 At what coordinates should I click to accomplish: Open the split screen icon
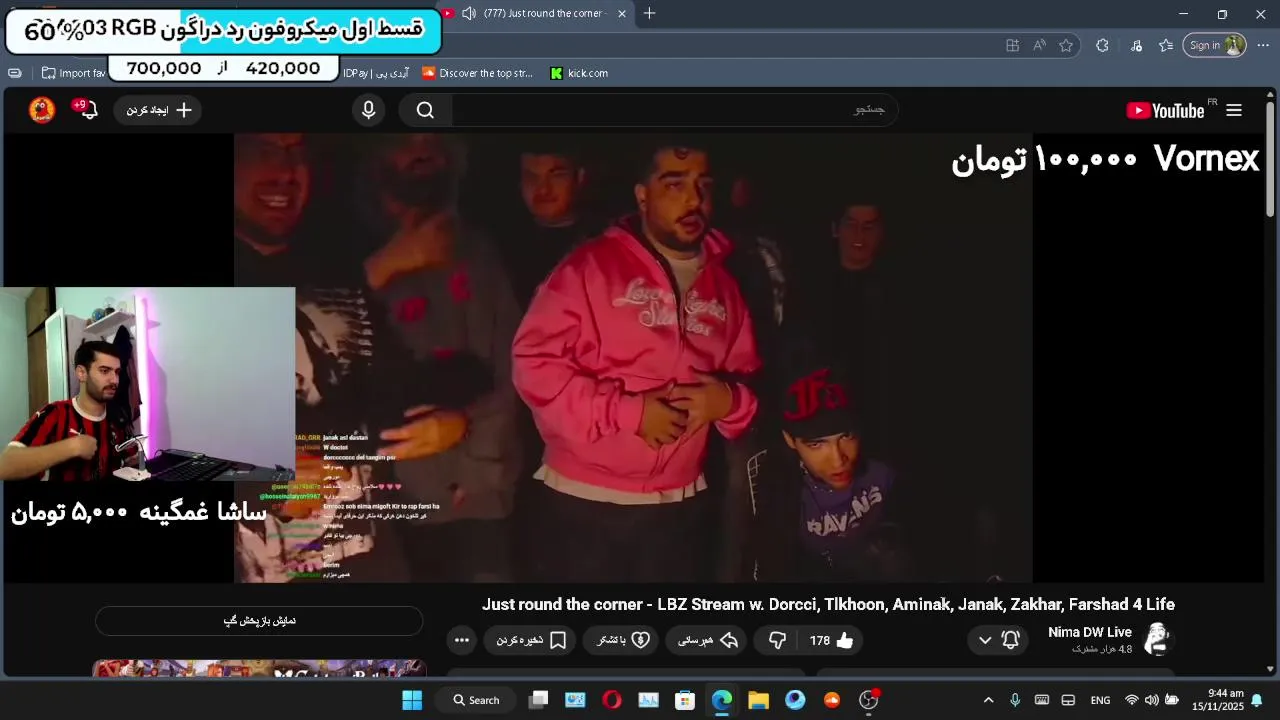(1013, 45)
